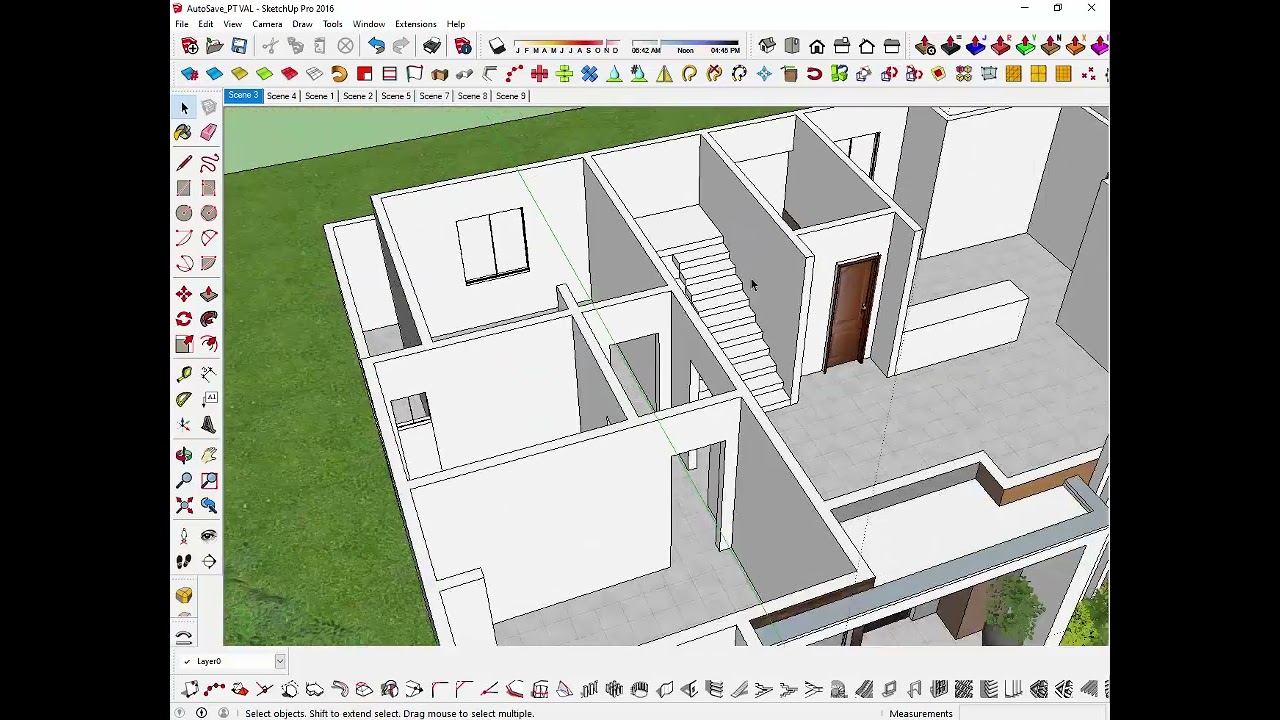Expand the Layer0 layer dropdown
This screenshot has height=720, width=1280.
pyautogui.click(x=280, y=661)
